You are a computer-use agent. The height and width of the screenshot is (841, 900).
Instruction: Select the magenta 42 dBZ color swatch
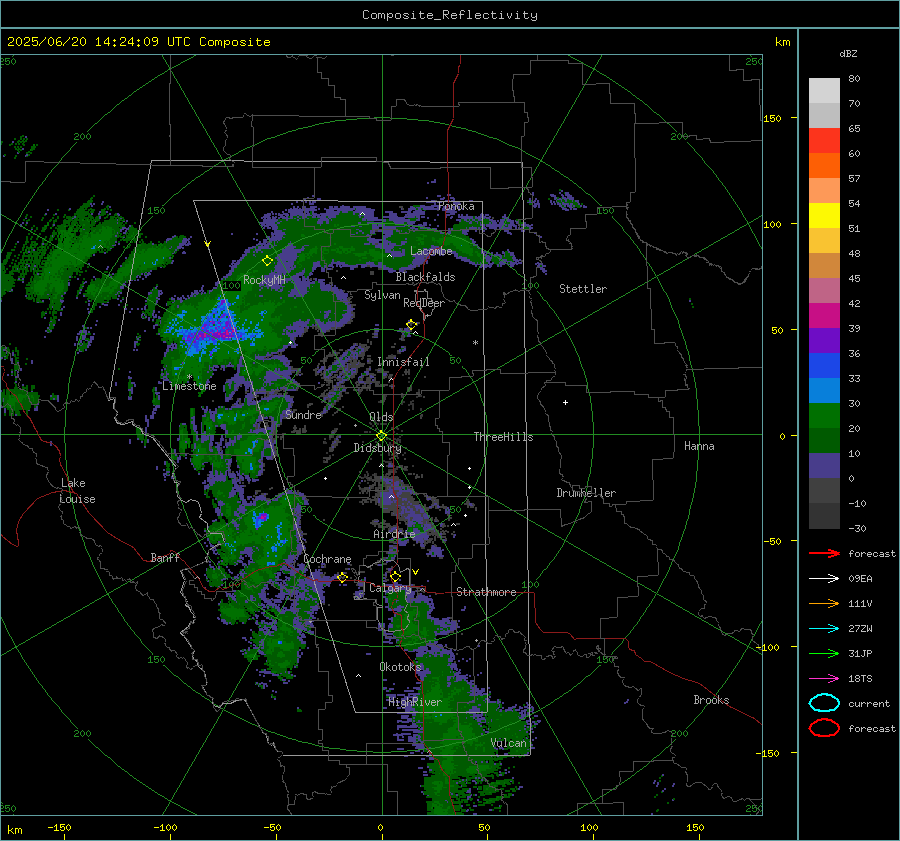(x=824, y=315)
